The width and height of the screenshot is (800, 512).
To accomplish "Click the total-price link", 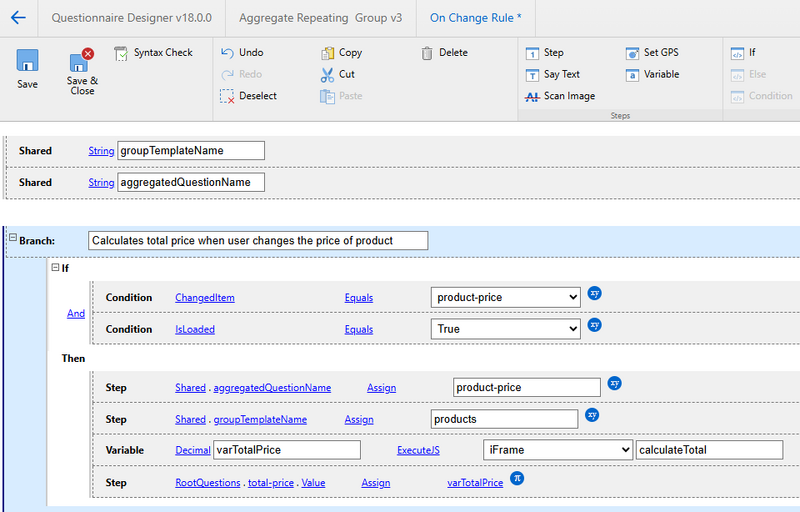I will 271,483.
